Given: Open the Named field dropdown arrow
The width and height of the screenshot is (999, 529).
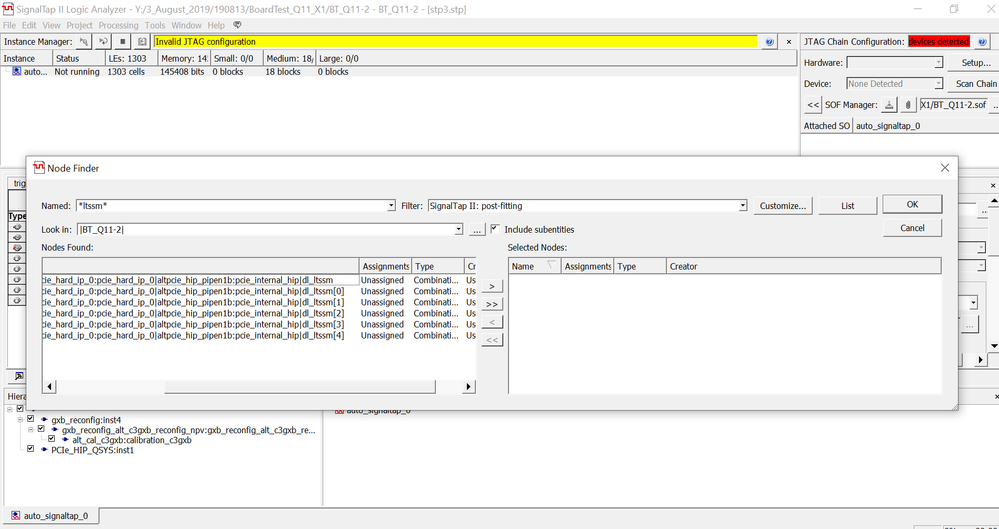Looking at the screenshot, I should [391, 206].
